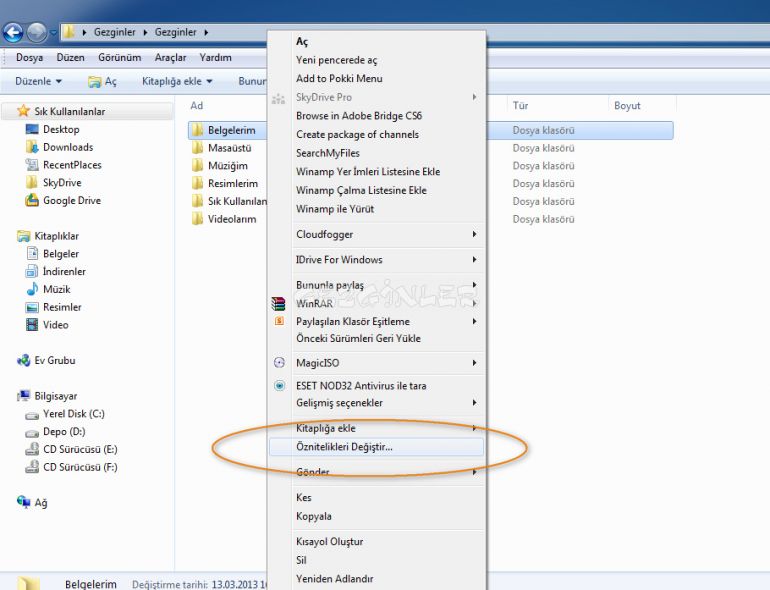The height and width of the screenshot is (590, 770).
Task: Open Kitaplığa ekle toolbar dropdown
Action: pyautogui.click(x=177, y=81)
